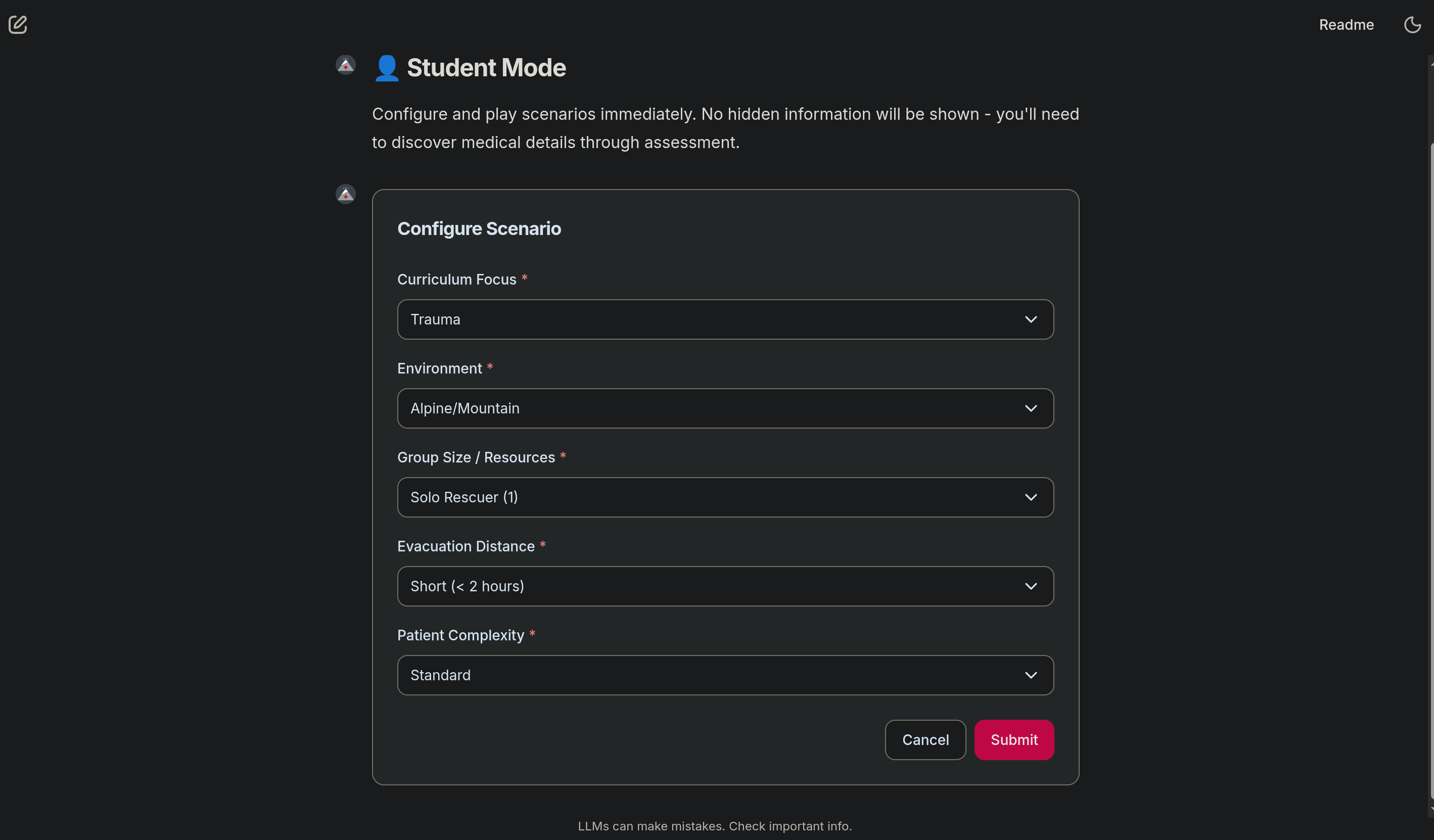Open the Readme link
The width and height of the screenshot is (1434, 840).
tap(1346, 24)
